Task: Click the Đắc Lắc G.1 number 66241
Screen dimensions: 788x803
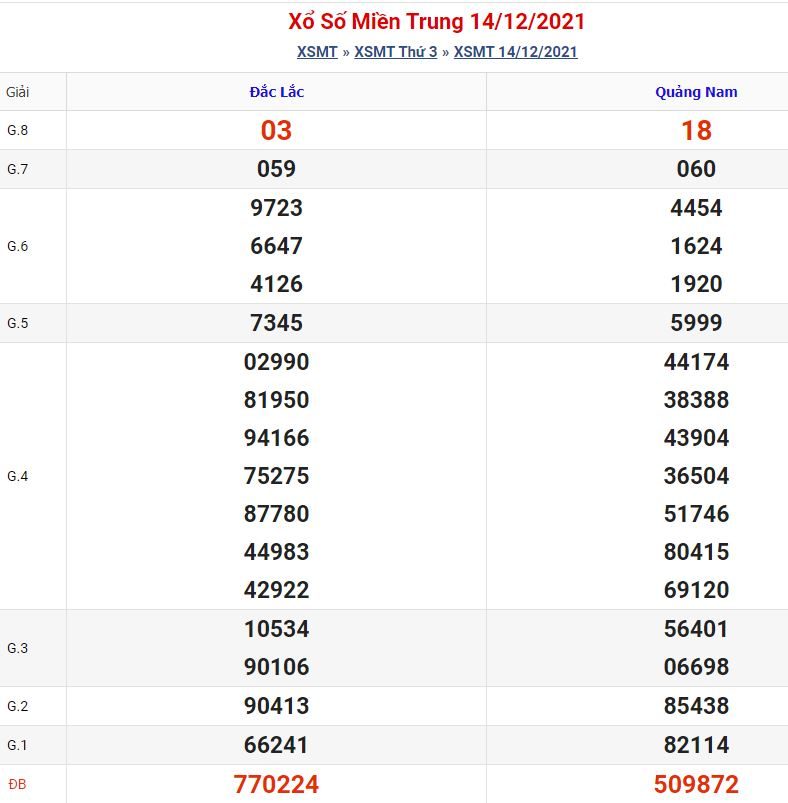Action: tap(276, 745)
